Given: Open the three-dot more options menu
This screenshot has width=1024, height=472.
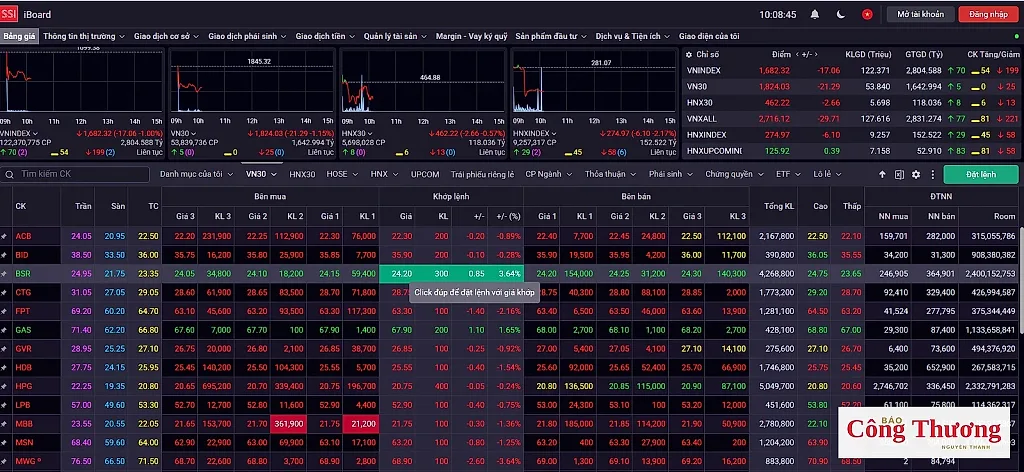Looking at the screenshot, I should point(933,175).
